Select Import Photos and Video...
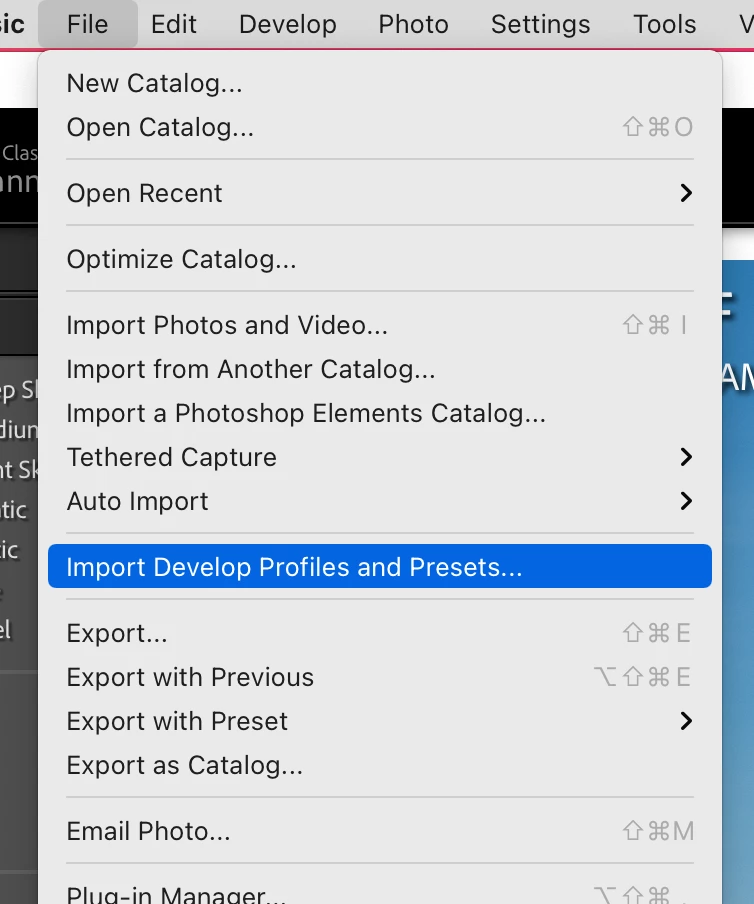Image resolution: width=754 pixels, height=904 pixels. [x=227, y=325]
